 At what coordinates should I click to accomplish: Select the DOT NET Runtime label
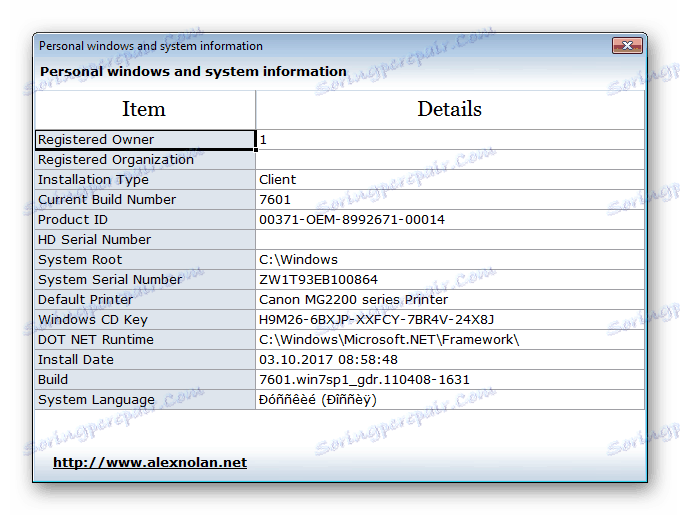tap(145, 339)
